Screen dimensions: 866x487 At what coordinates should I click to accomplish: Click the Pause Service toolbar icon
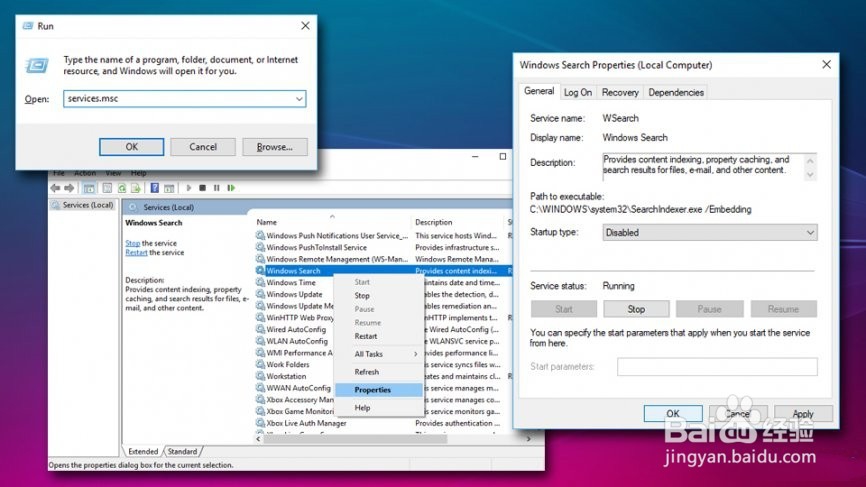tap(216, 188)
